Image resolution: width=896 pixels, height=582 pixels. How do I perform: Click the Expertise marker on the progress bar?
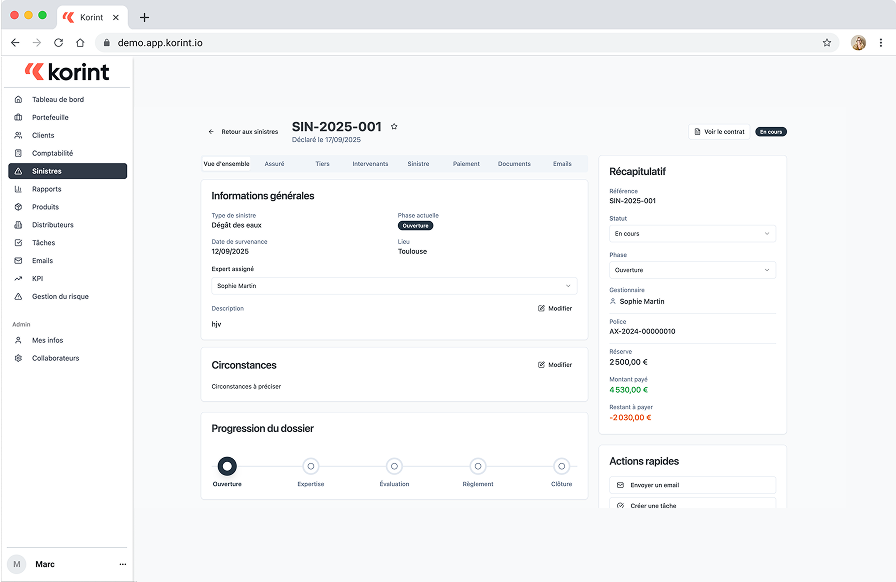pyautogui.click(x=311, y=465)
